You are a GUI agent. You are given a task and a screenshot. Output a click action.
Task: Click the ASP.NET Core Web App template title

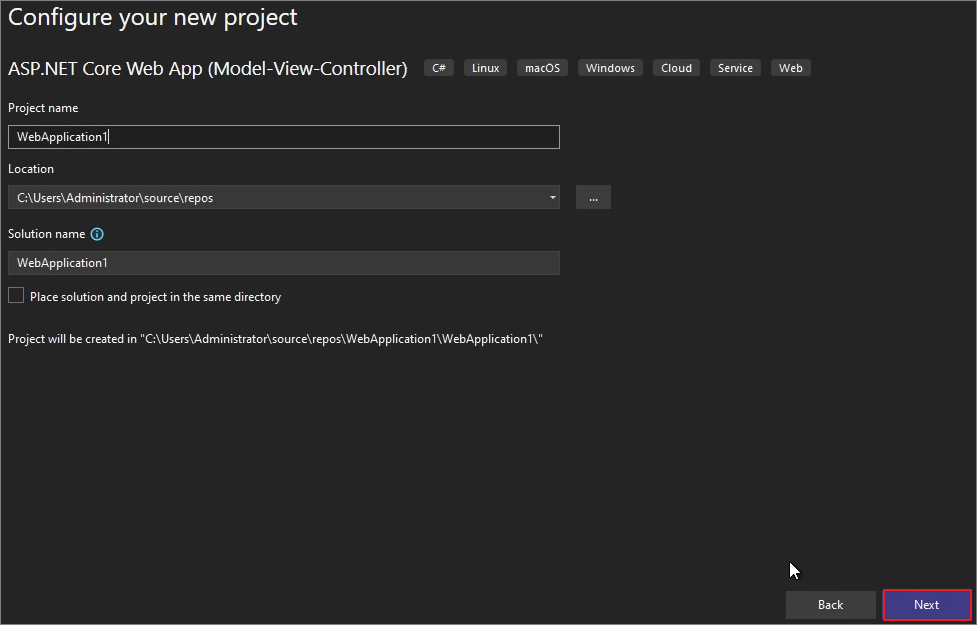[x=207, y=68]
